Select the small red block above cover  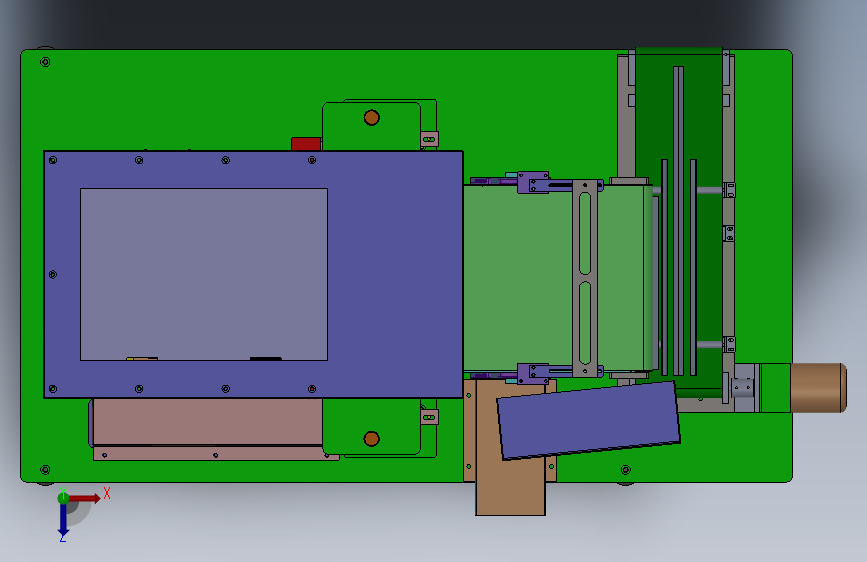point(306,144)
